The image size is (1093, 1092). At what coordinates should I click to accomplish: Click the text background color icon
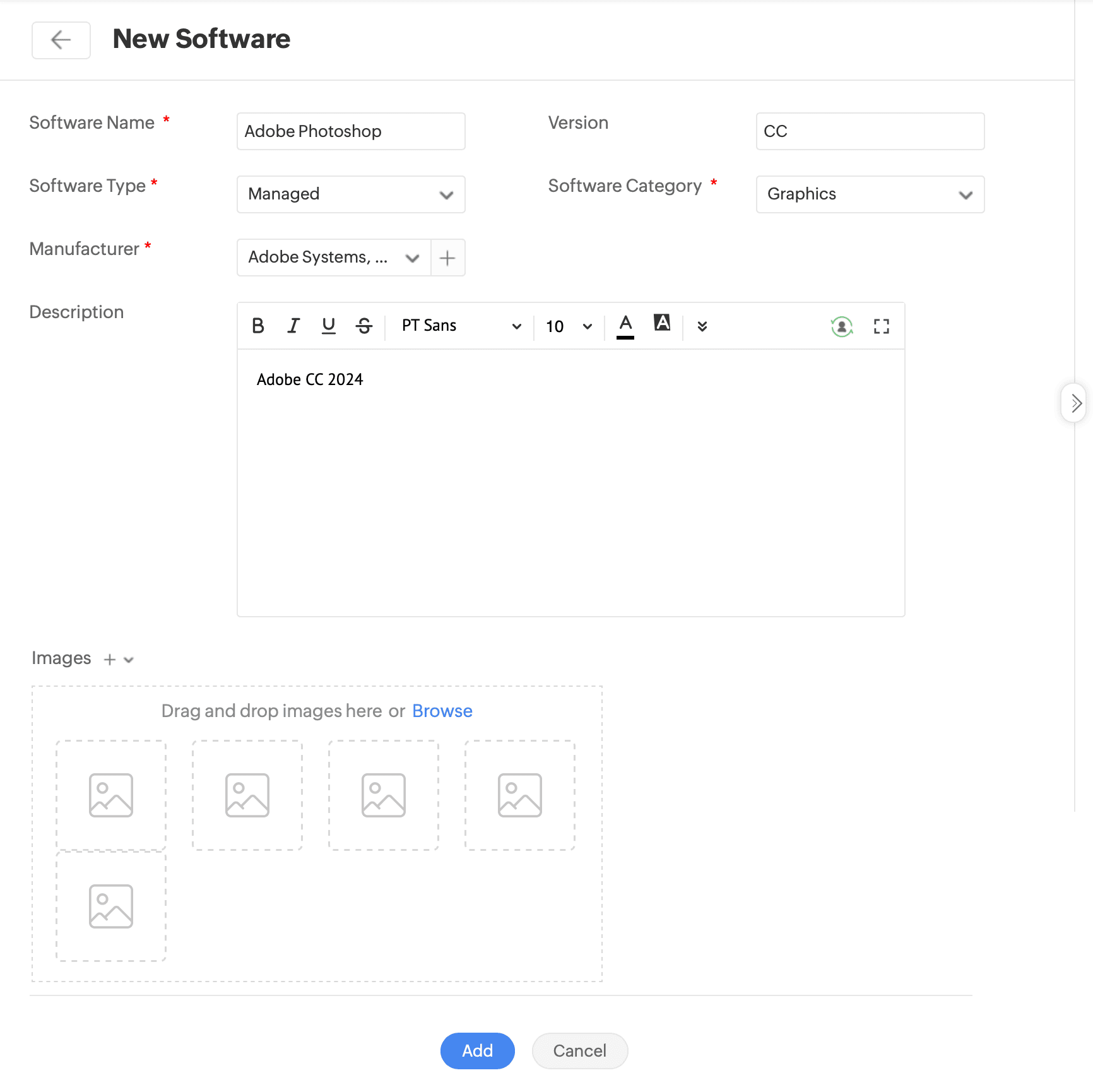click(x=661, y=323)
